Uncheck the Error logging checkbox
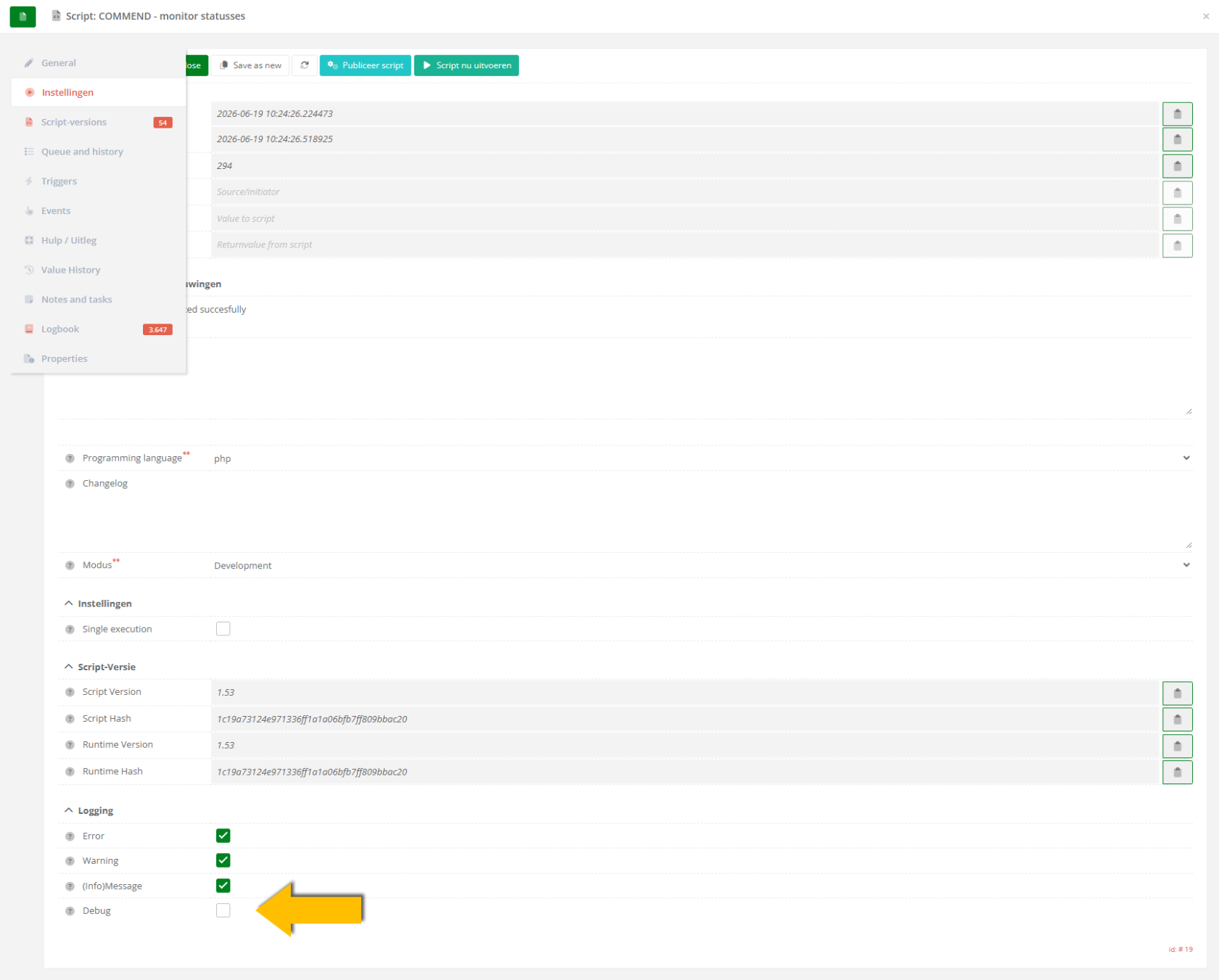 (x=223, y=836)
